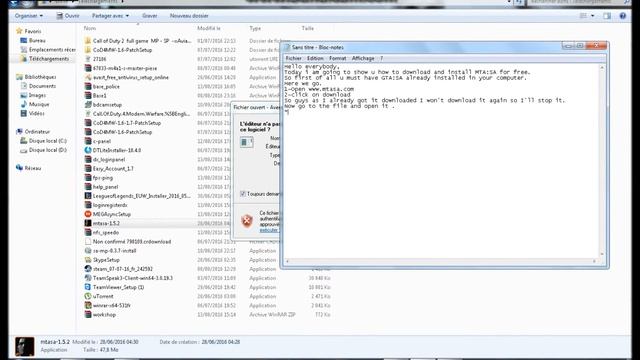Viewport: 640px width, 360px height.
Task: Click the red security shield icon in dialog
Action: coord(247,221)
